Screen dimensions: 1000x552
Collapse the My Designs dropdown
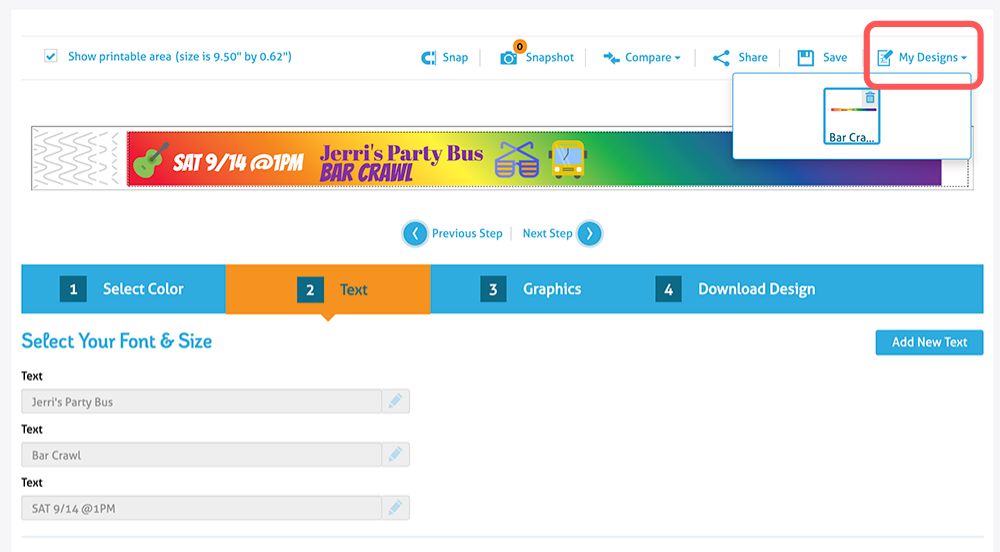pos(921,58)
